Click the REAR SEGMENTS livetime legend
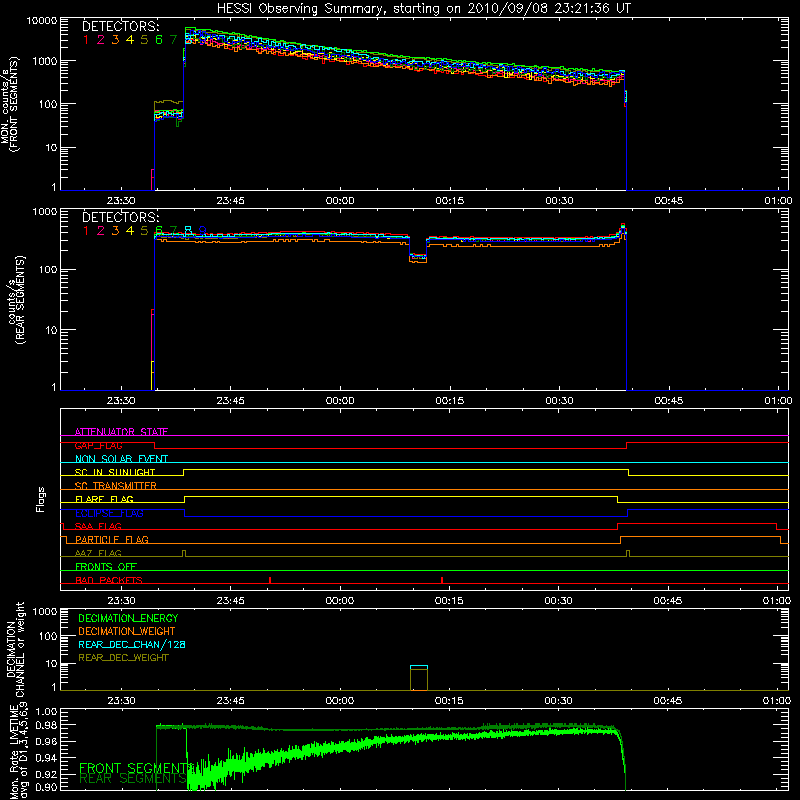Screen dimensions: 800x800 (133, 778)
